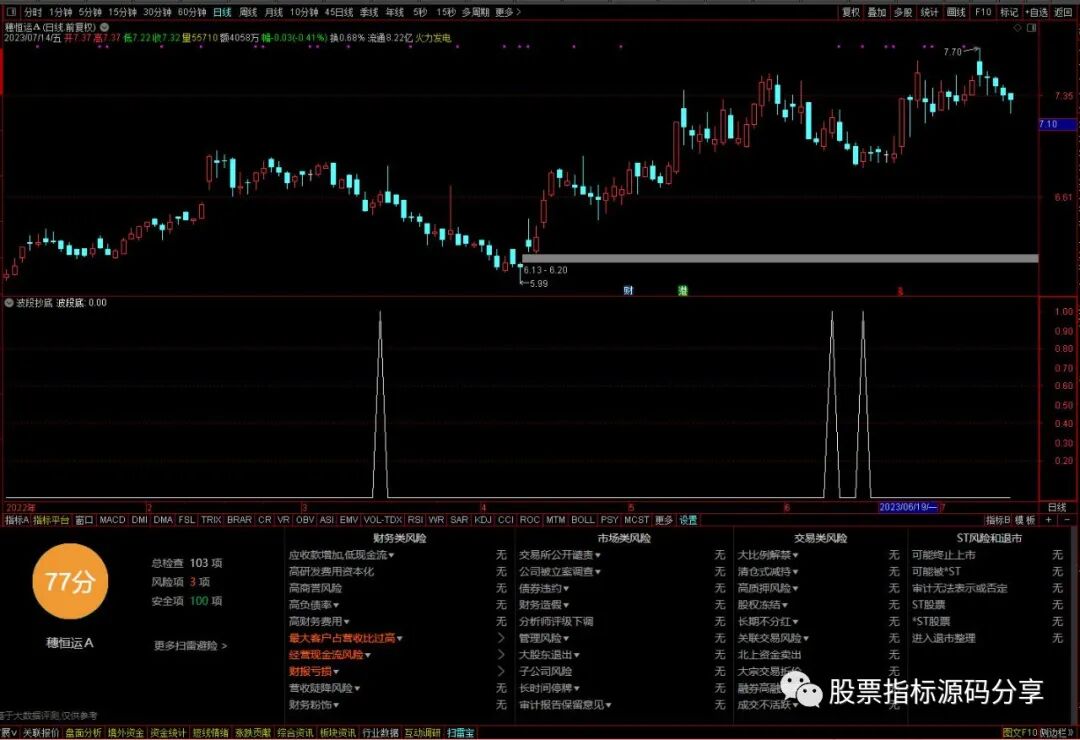The image size is (1080, 740).
Task: Open the 扫雷宝 bottom tab
Action: pyautogui.click(x=460, y=732)
